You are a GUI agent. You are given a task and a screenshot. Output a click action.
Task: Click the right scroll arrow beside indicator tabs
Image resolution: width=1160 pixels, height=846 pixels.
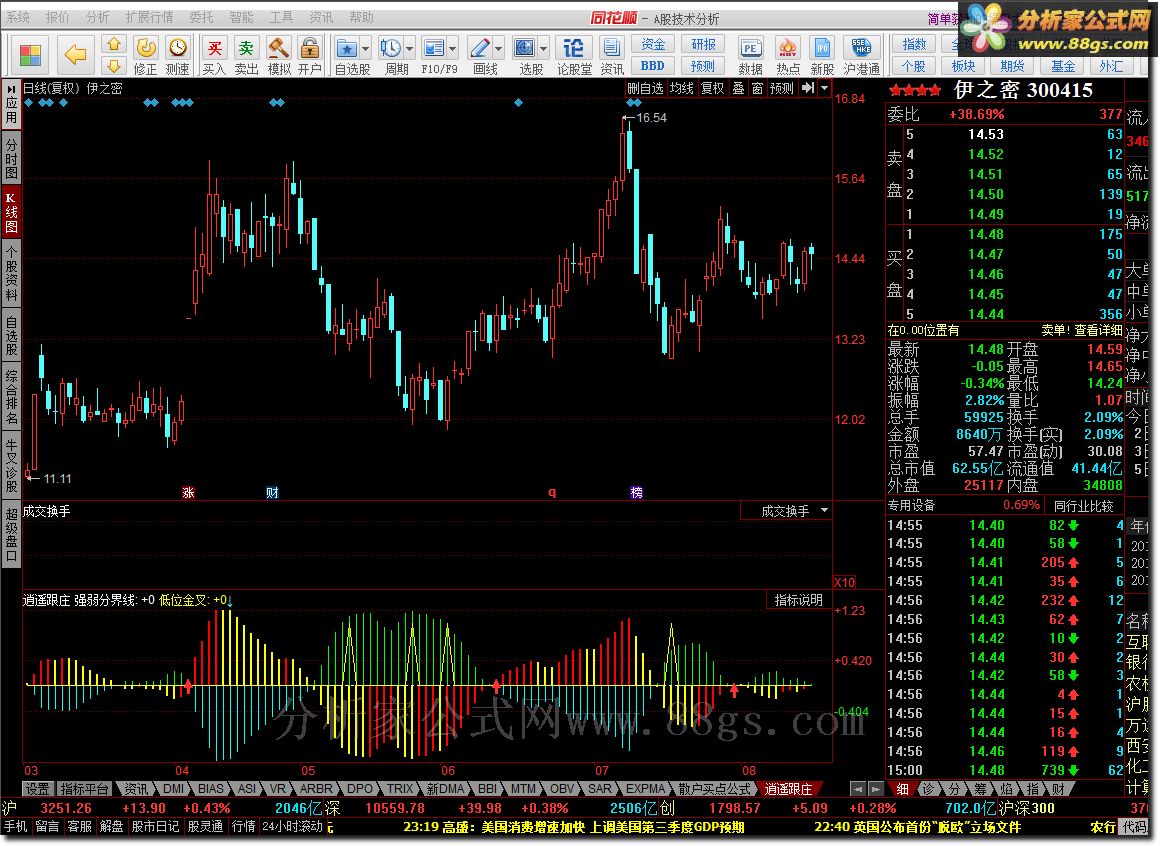[x=876, y=789]
